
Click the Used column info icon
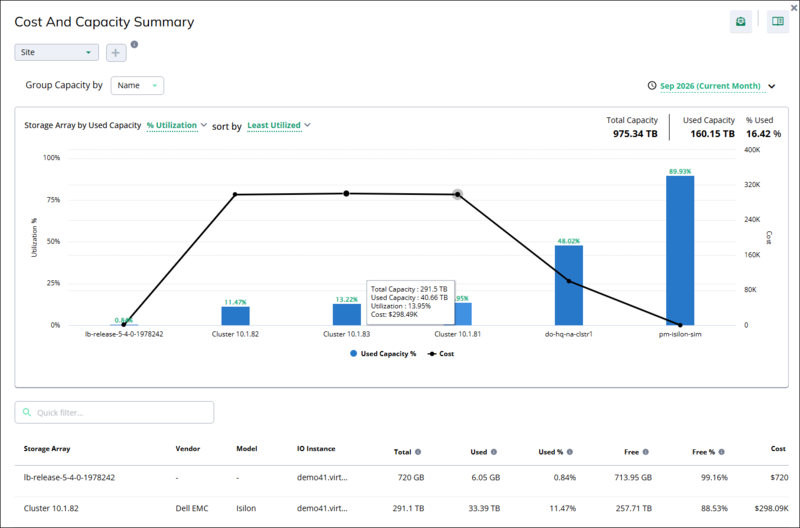493,452
